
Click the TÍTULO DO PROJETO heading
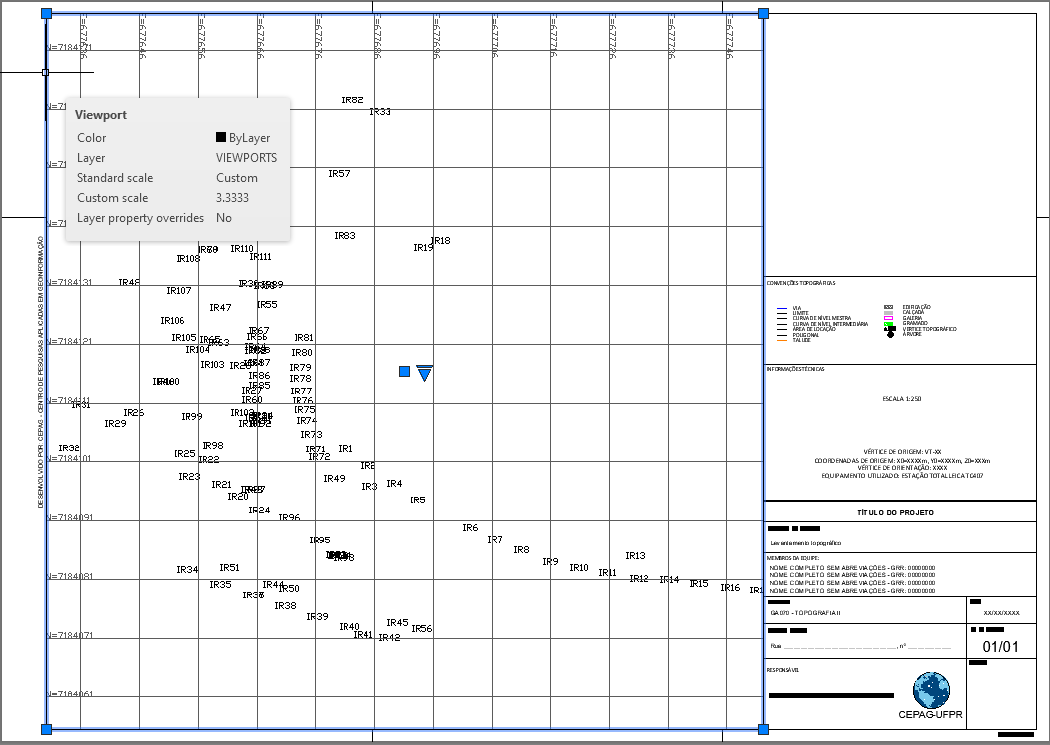tap(895, 512)
